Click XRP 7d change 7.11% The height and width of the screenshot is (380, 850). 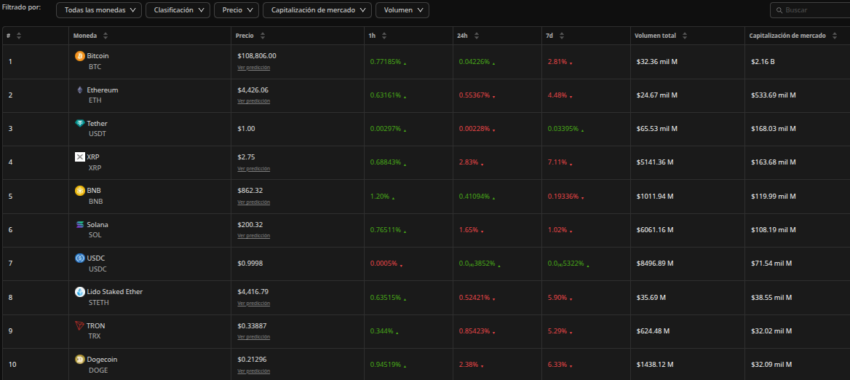[557, 163]
